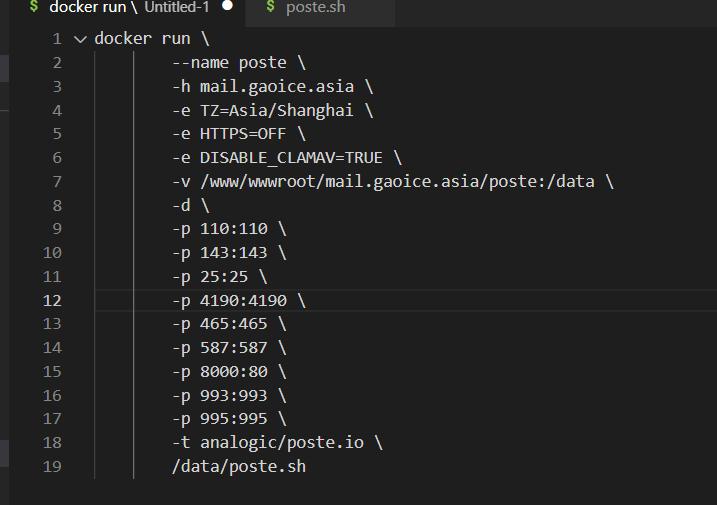Screen dimensions: 717x505
Task: Click the shell icon on poste.sh tab
Action: click(x=270, y=8)
